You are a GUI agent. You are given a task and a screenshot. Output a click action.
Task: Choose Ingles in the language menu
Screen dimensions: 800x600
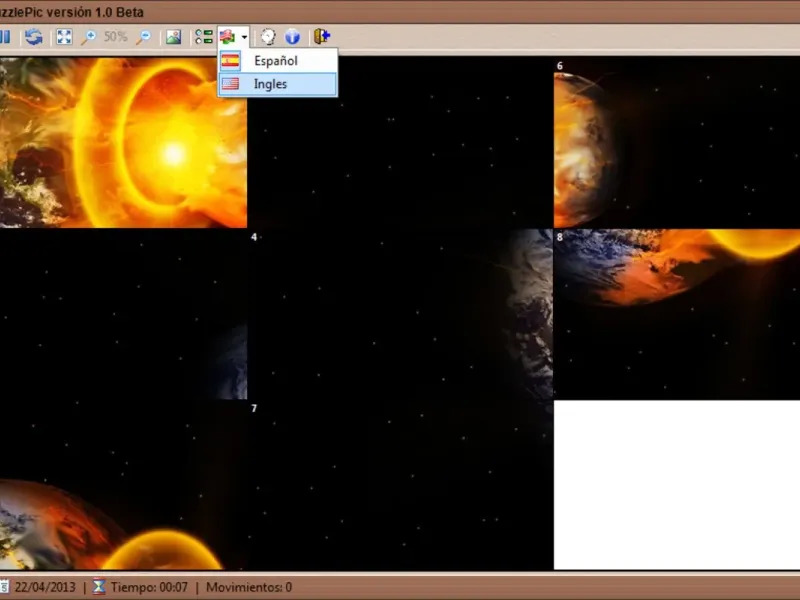tap(270, 84)
